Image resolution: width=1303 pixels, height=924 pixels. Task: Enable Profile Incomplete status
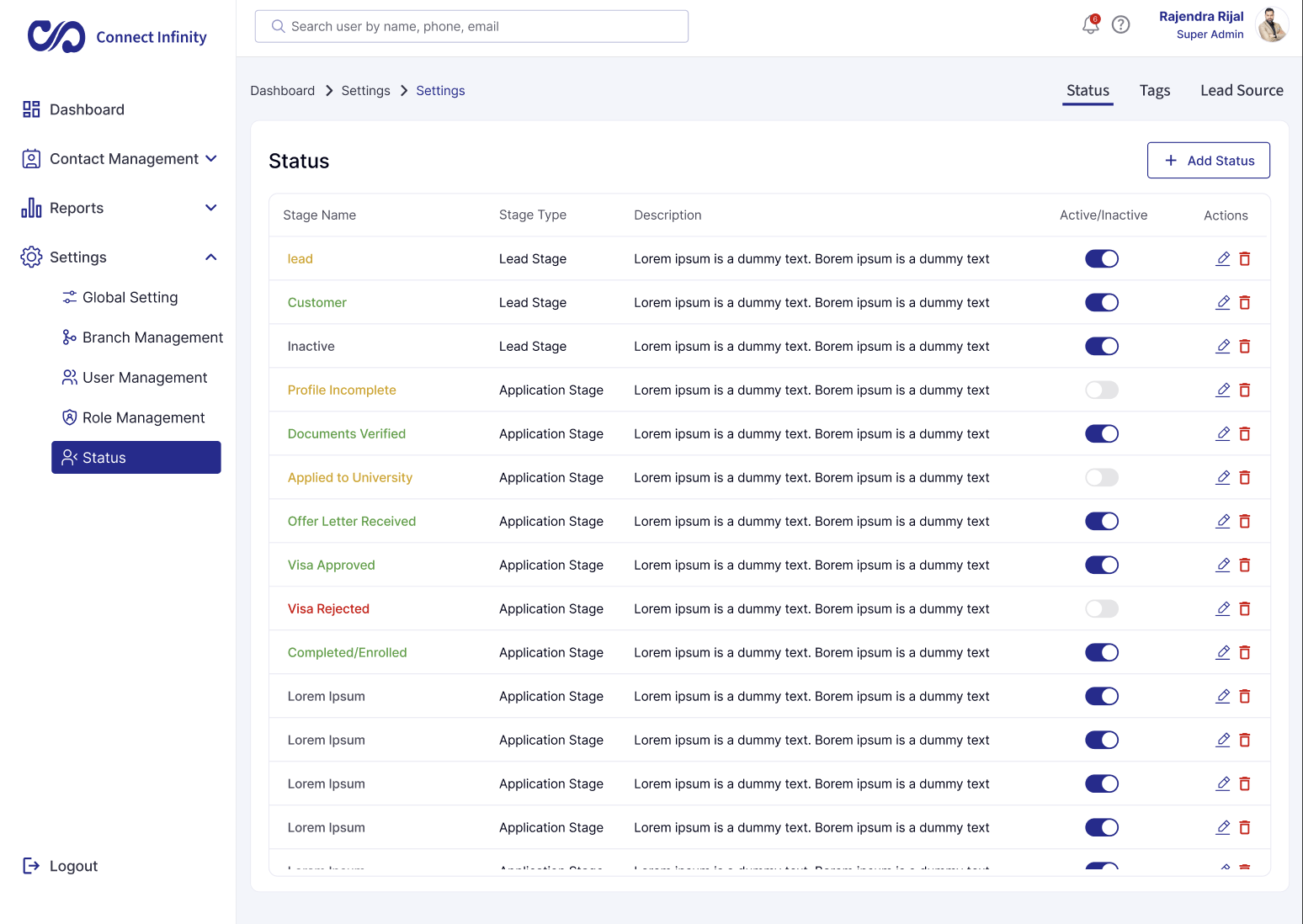[1102, 390]
